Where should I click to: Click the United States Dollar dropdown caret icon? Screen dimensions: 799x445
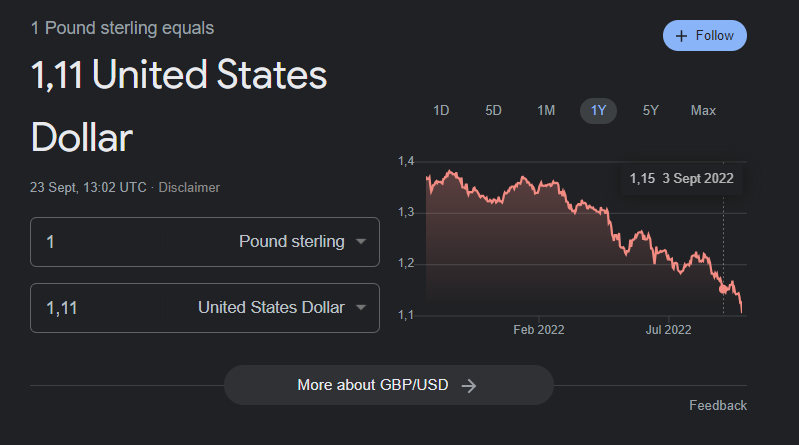[361, 307]
